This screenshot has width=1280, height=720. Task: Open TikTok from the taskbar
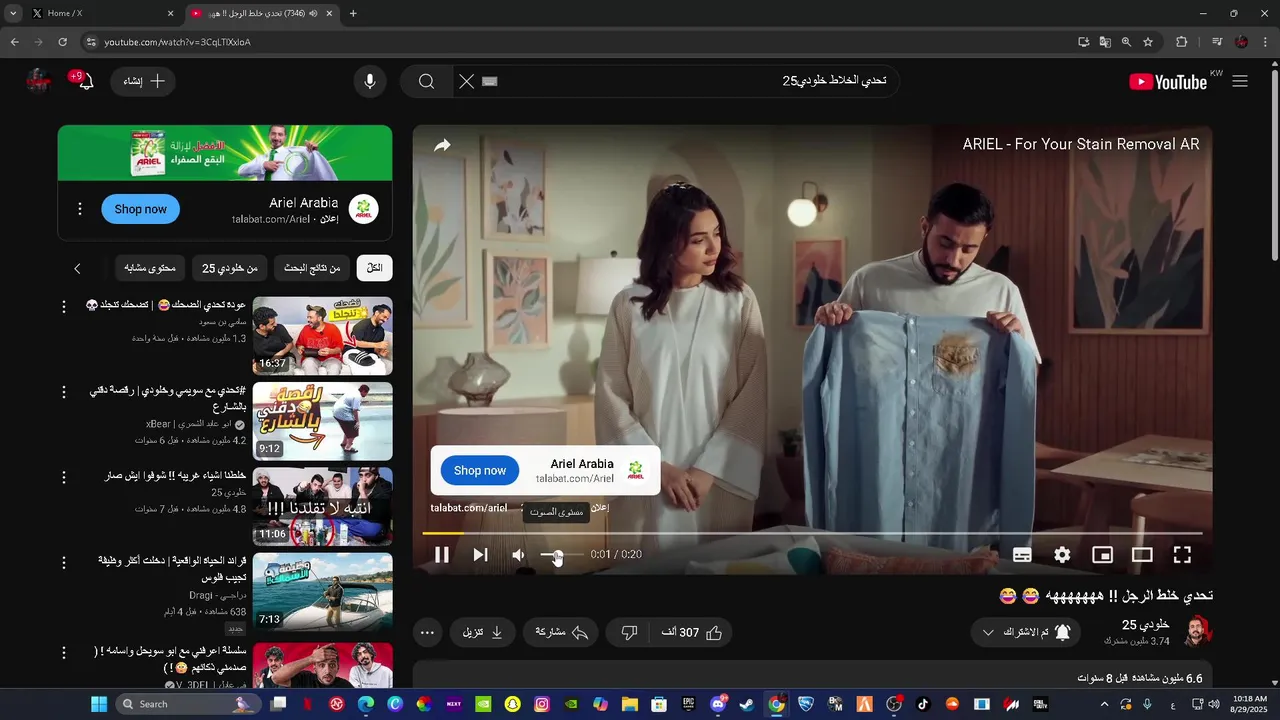tap(923, 704)
